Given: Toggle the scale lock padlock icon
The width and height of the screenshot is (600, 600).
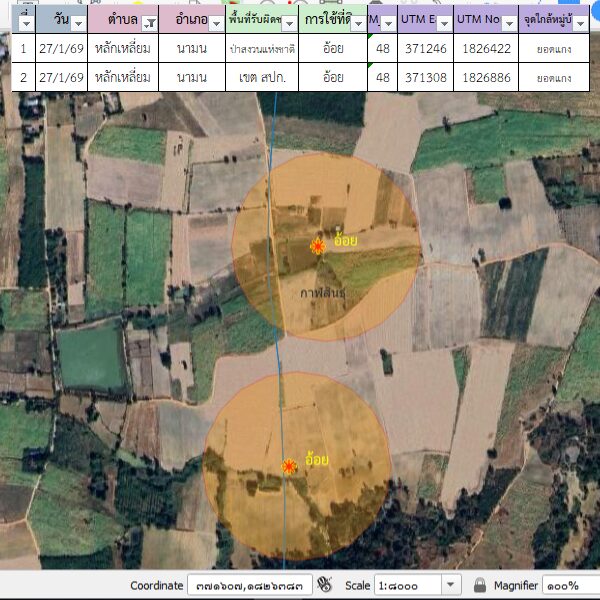Looking at the screenshot, I should [x=480, y=584].
